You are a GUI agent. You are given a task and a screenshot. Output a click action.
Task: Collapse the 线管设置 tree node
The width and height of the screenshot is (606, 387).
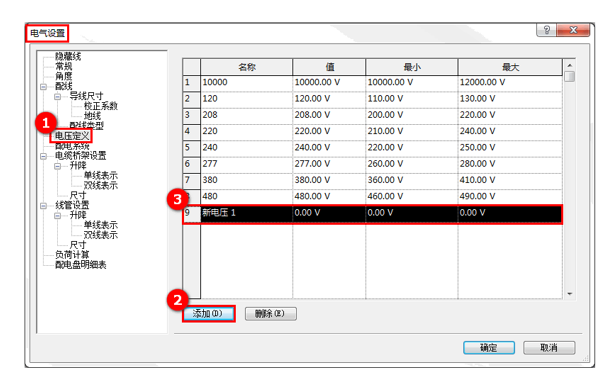coord(43,206)
